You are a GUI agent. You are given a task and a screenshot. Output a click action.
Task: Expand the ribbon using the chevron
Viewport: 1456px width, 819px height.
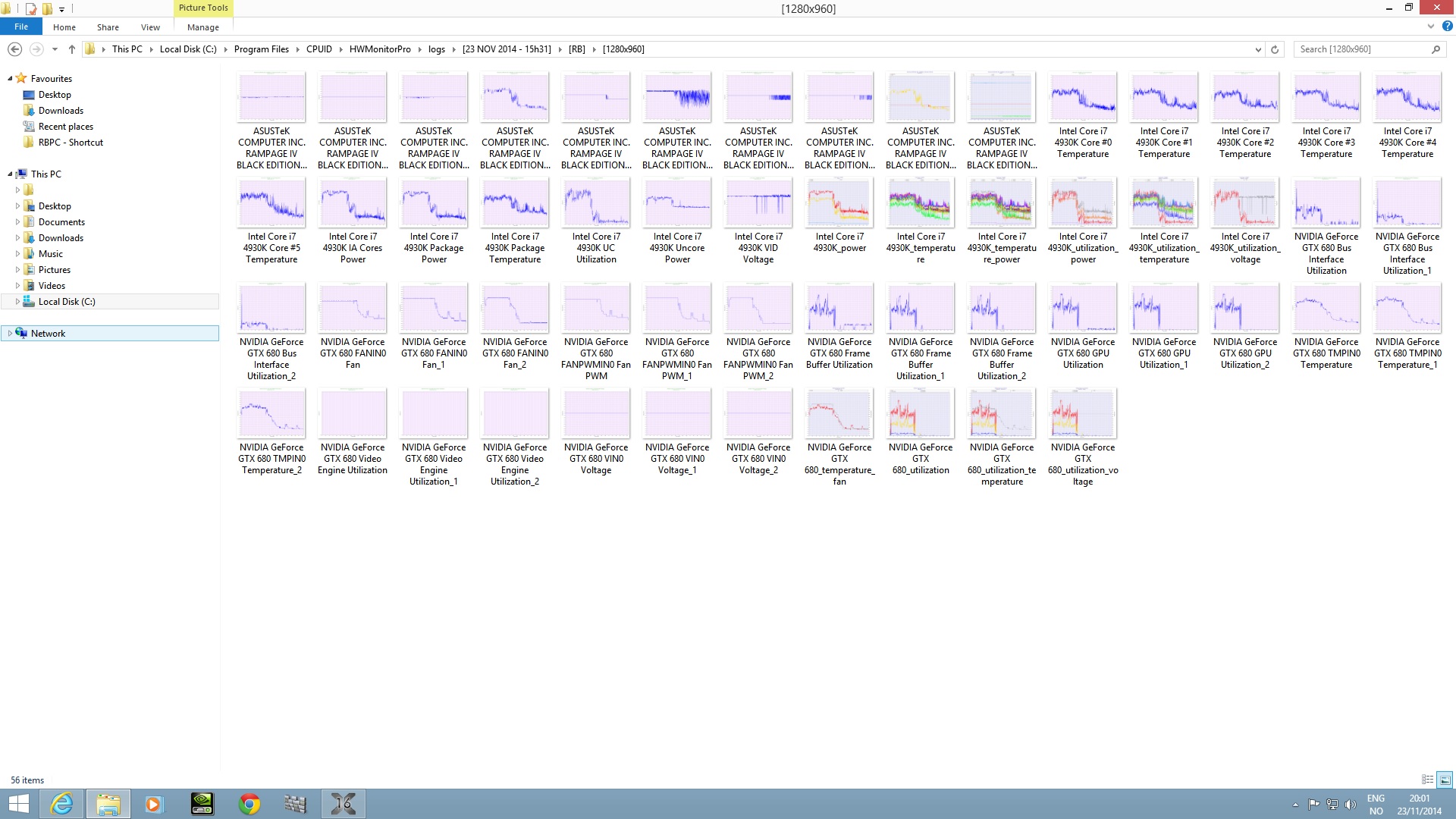[x=1431, y=27]
